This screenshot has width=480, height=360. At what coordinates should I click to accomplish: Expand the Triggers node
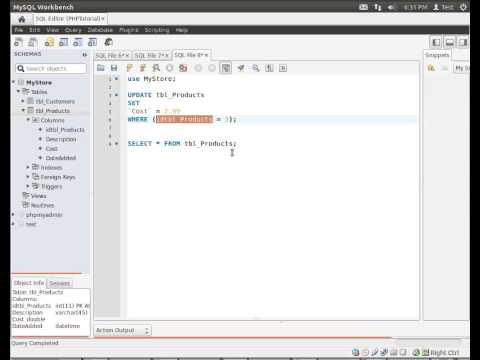coord(28,186)
